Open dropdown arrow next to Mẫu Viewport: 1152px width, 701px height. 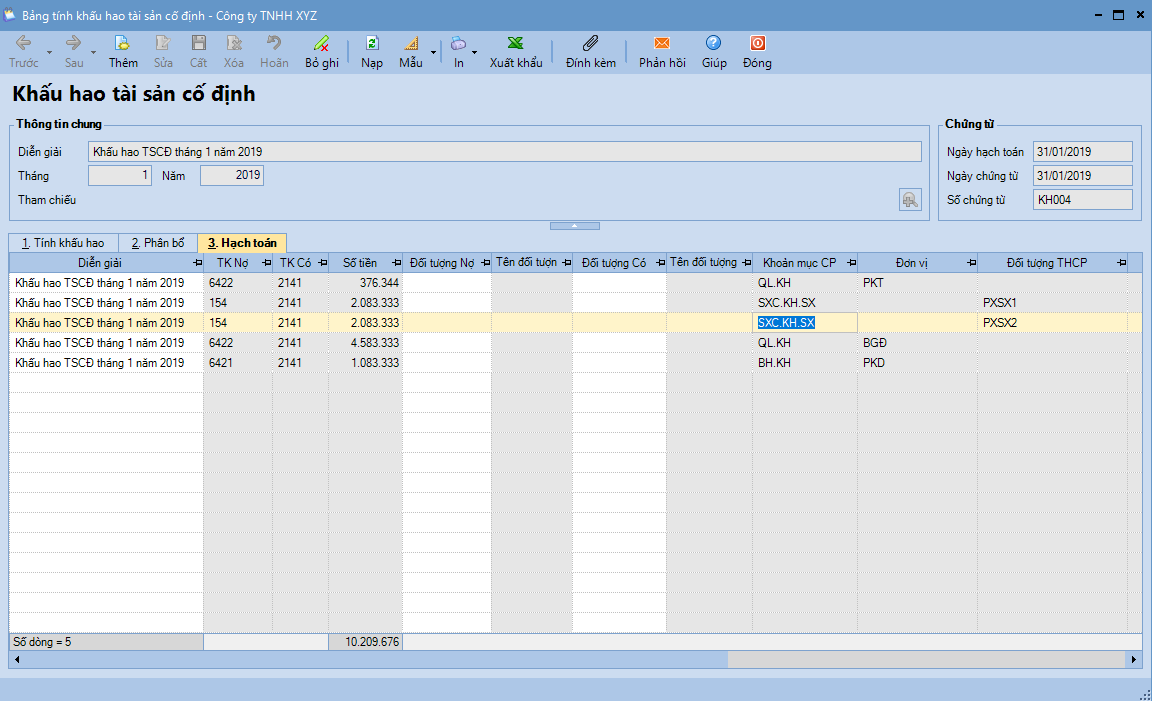click(x=433, y=52)
